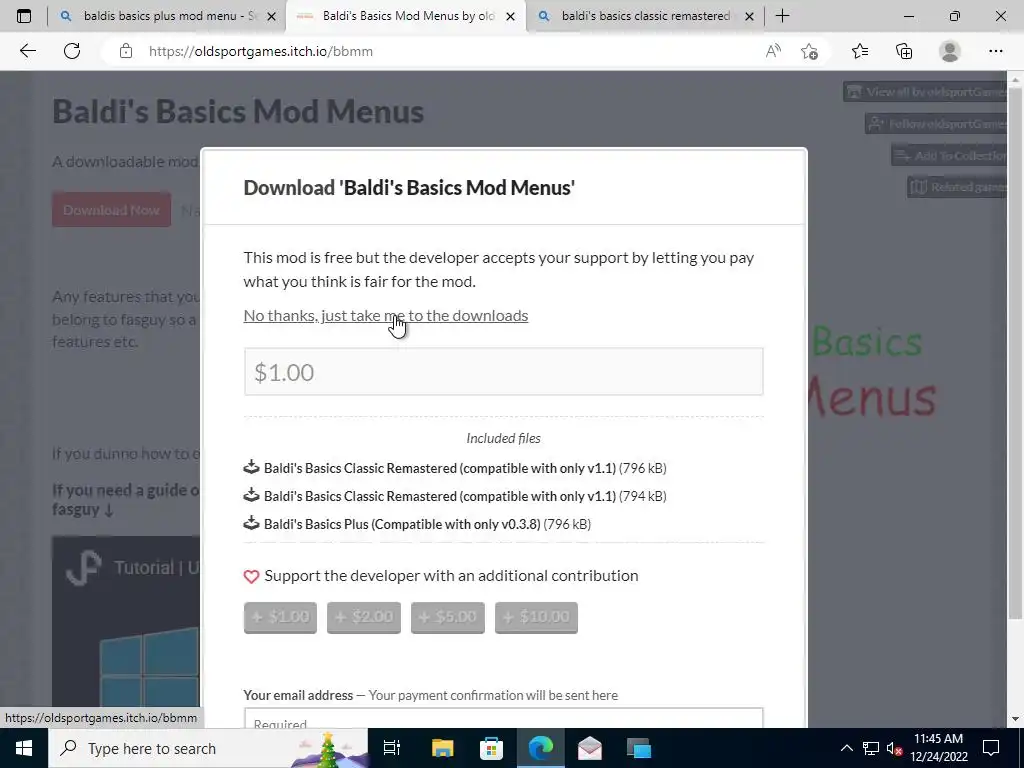Click No thanks, take me to downloads link
1024x768 pixels.
(x=385, y=315)
